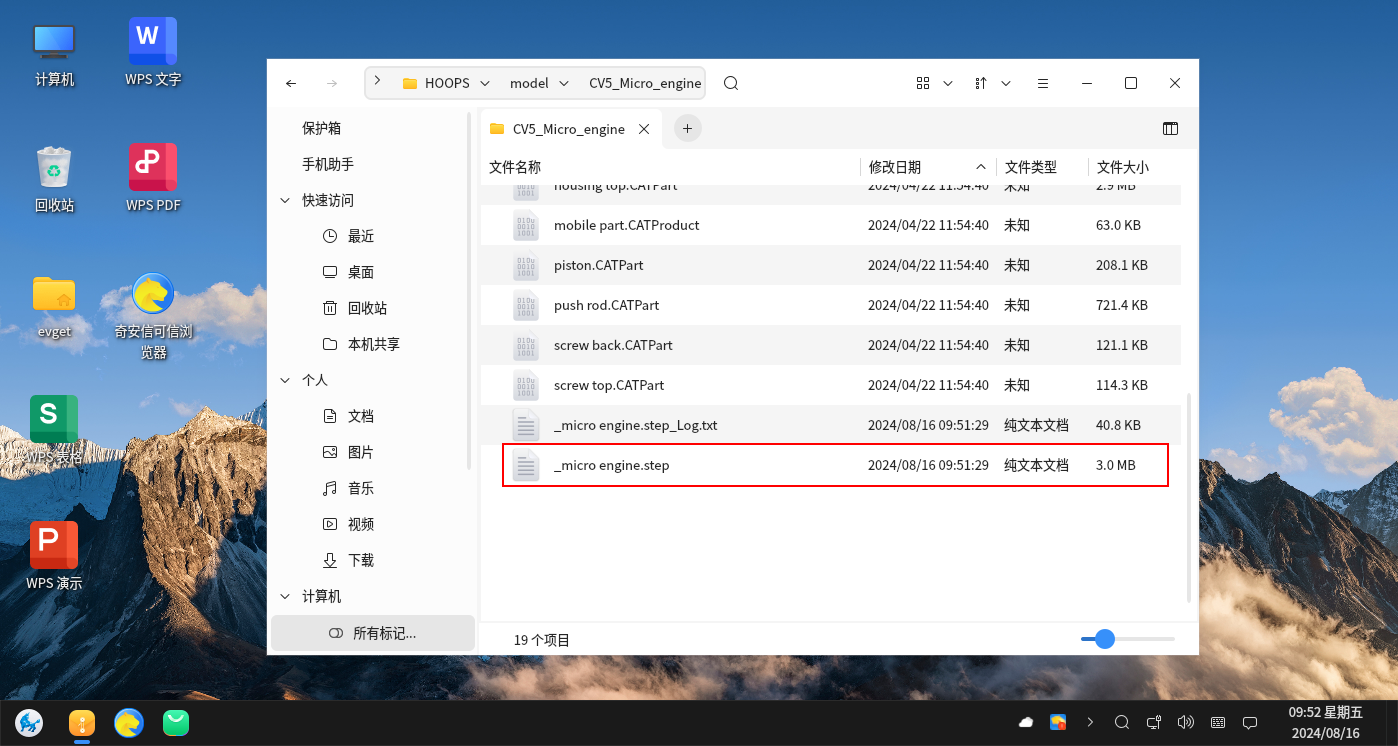
Task: Open 回收站 trash in sidebar
Action: click(x=367, y=308)
